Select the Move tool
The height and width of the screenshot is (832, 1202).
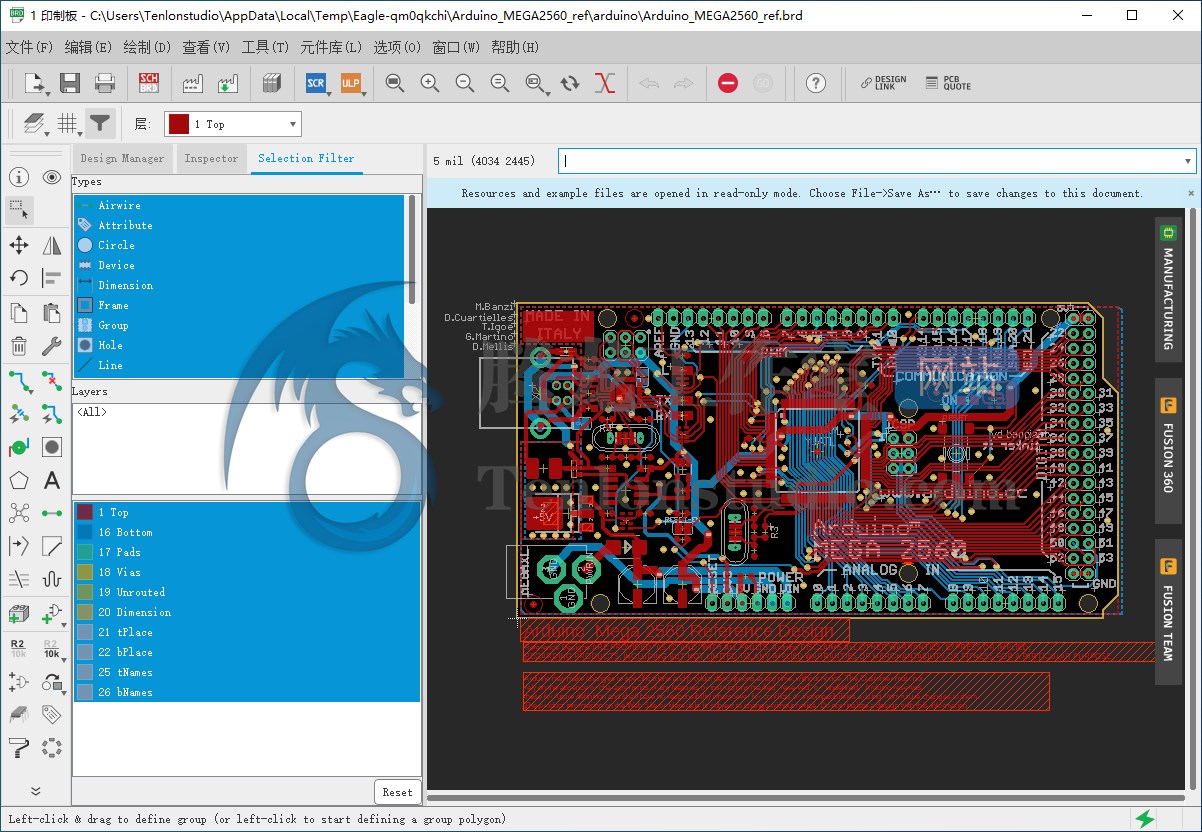(x=19, y=245)
